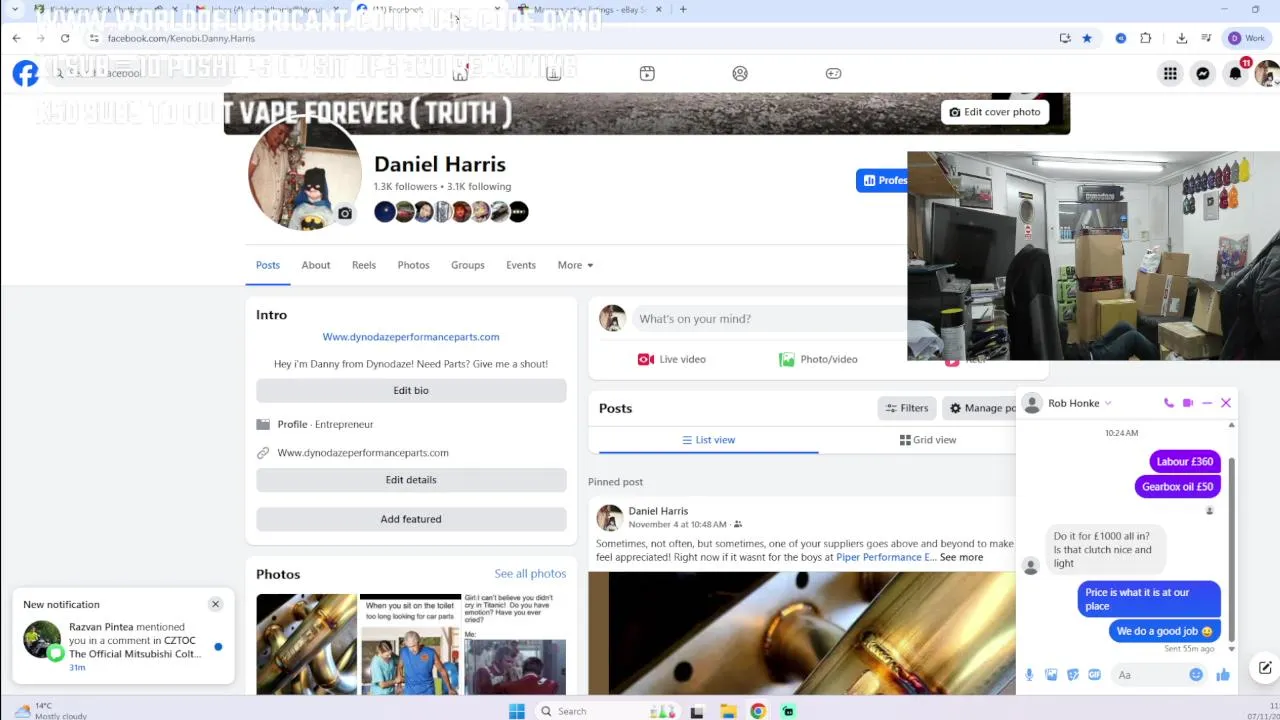Open the Www.dynodazeperformanceparts.com intro link
Image resolution: width=1280 pixels, height=720 pixels.
[411, 337]
